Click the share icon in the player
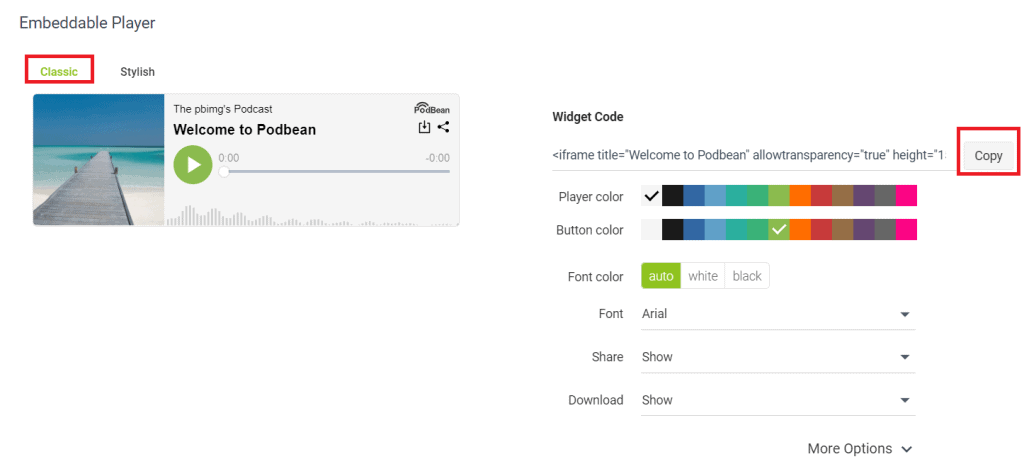The height and width of the screenshot is (464, 1024). pyautogui.click(x=443, y=127)
